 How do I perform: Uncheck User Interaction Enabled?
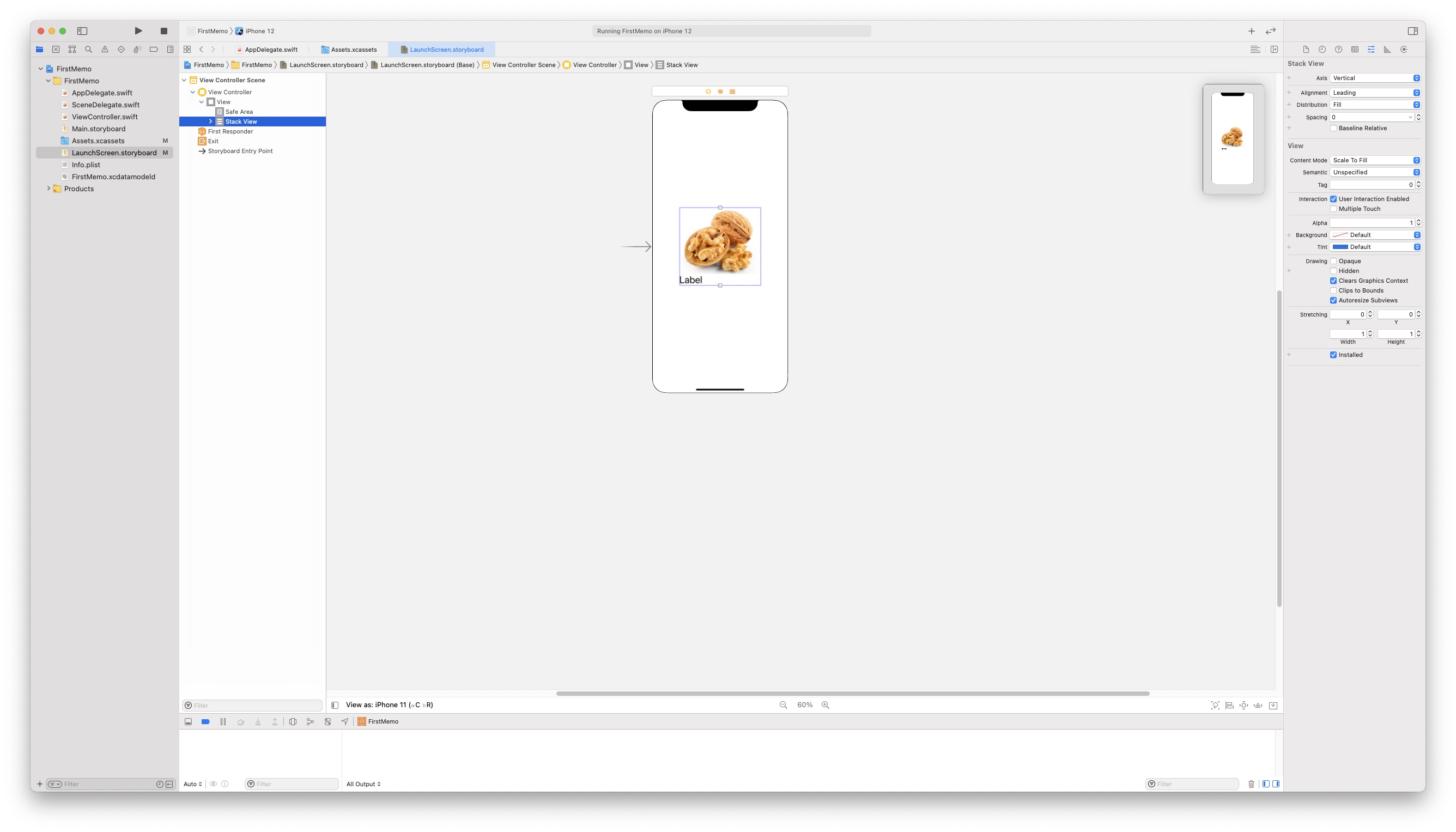coord(1333,199)
